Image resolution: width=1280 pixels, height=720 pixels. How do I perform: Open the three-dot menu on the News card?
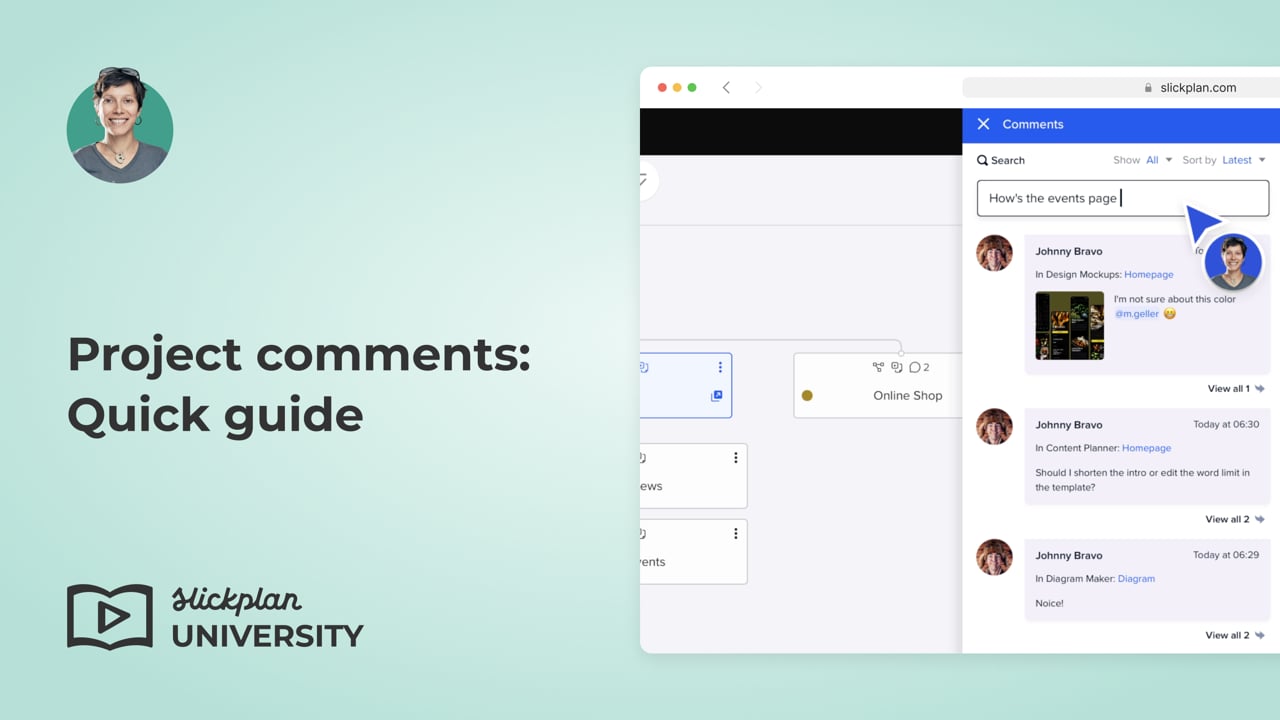pyautogui.click(x=735, y=457)
